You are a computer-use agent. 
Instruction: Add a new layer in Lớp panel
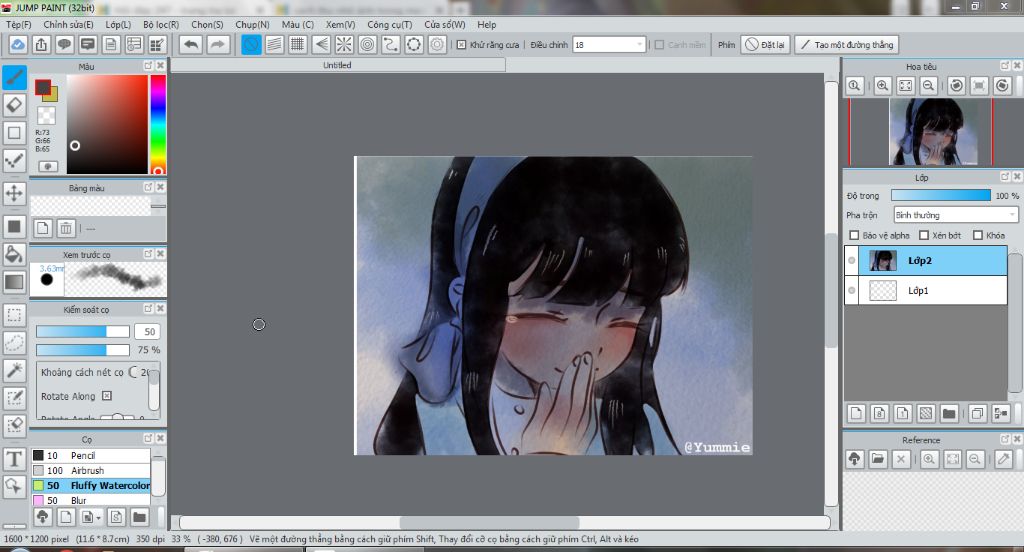856,413
